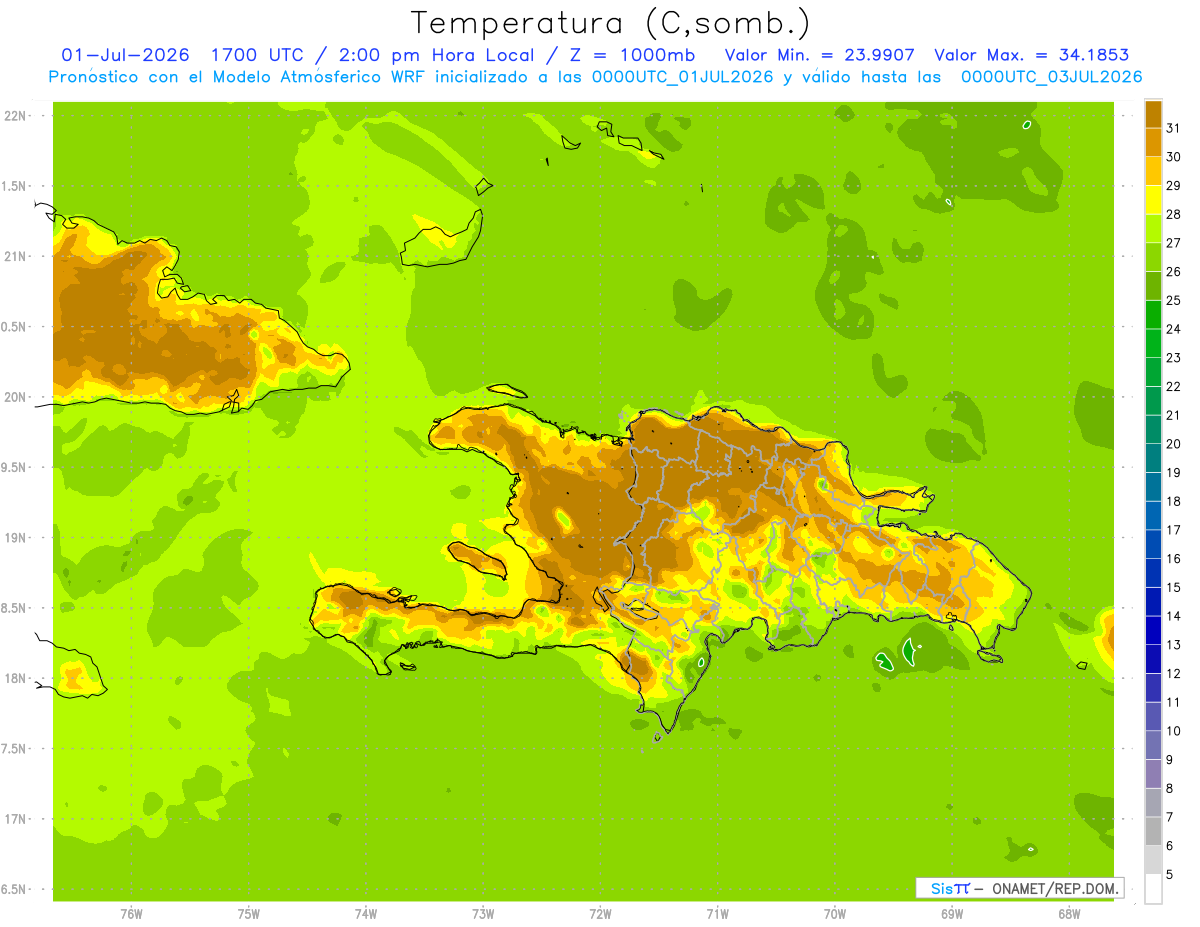Click the colorbar value "6"
The width and height of the screenshot is (1200, 927).
click(x=1170, y=846)
